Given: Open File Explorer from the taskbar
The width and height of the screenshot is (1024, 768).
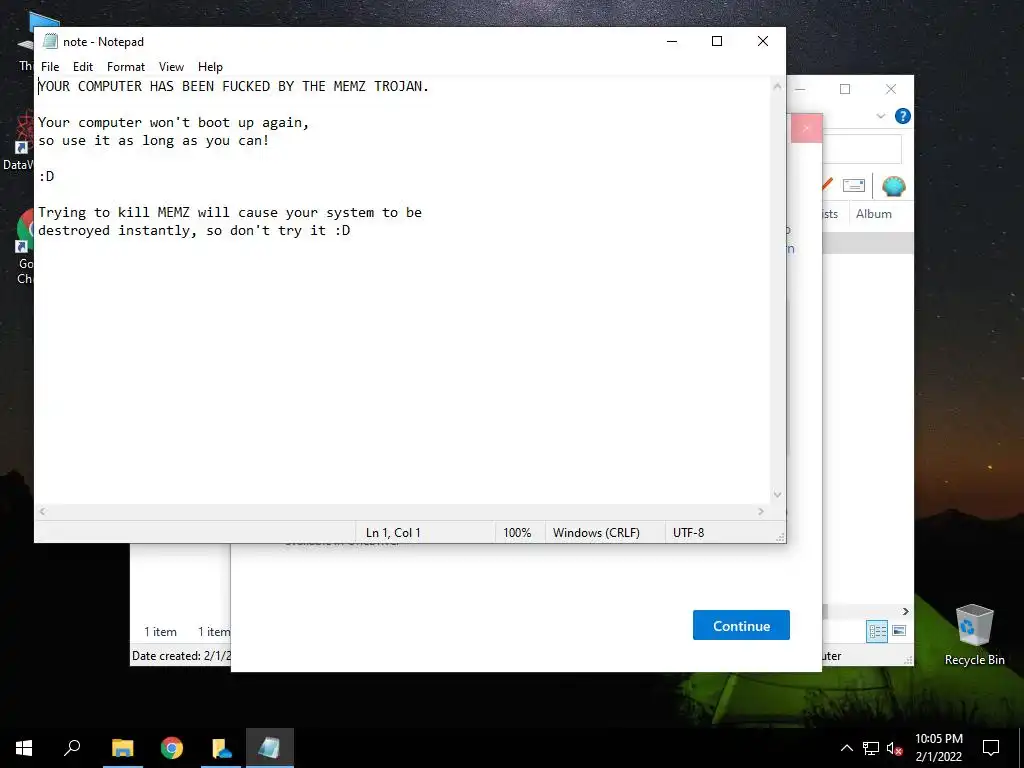Looking at the screenshot, I should tap(122, 748).
